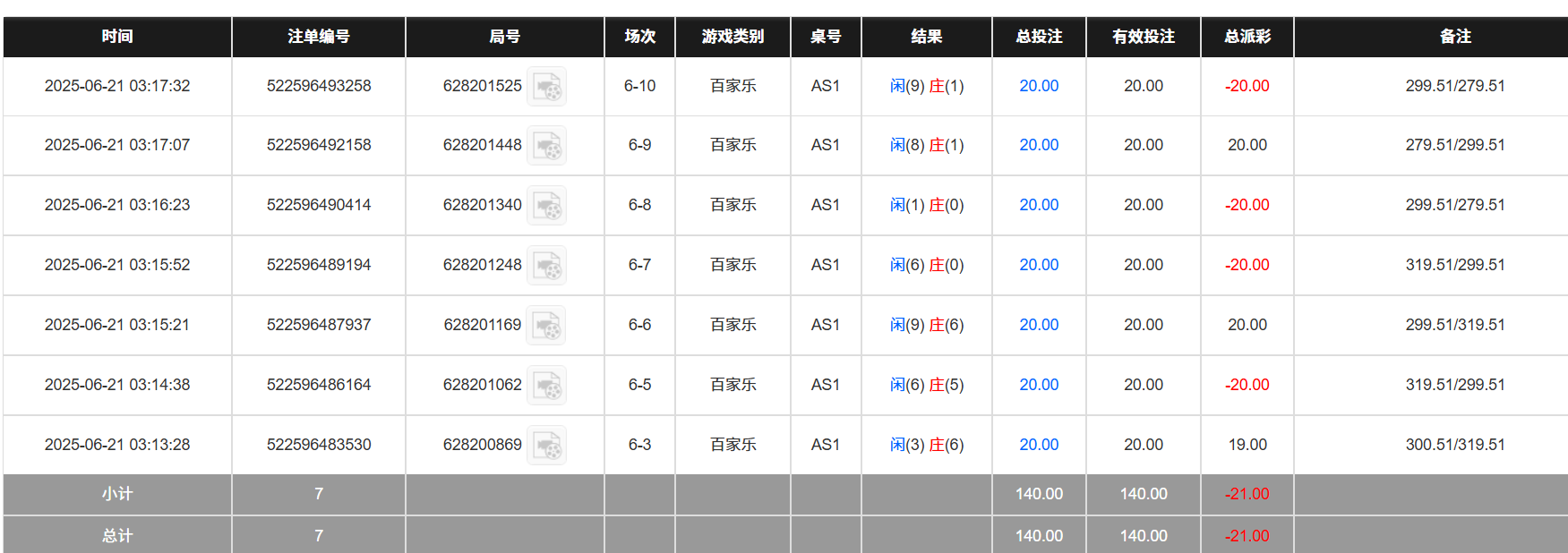The image size is (1568, 553).
Task: Click the 总计 total row
Action: tap(116, 534)
